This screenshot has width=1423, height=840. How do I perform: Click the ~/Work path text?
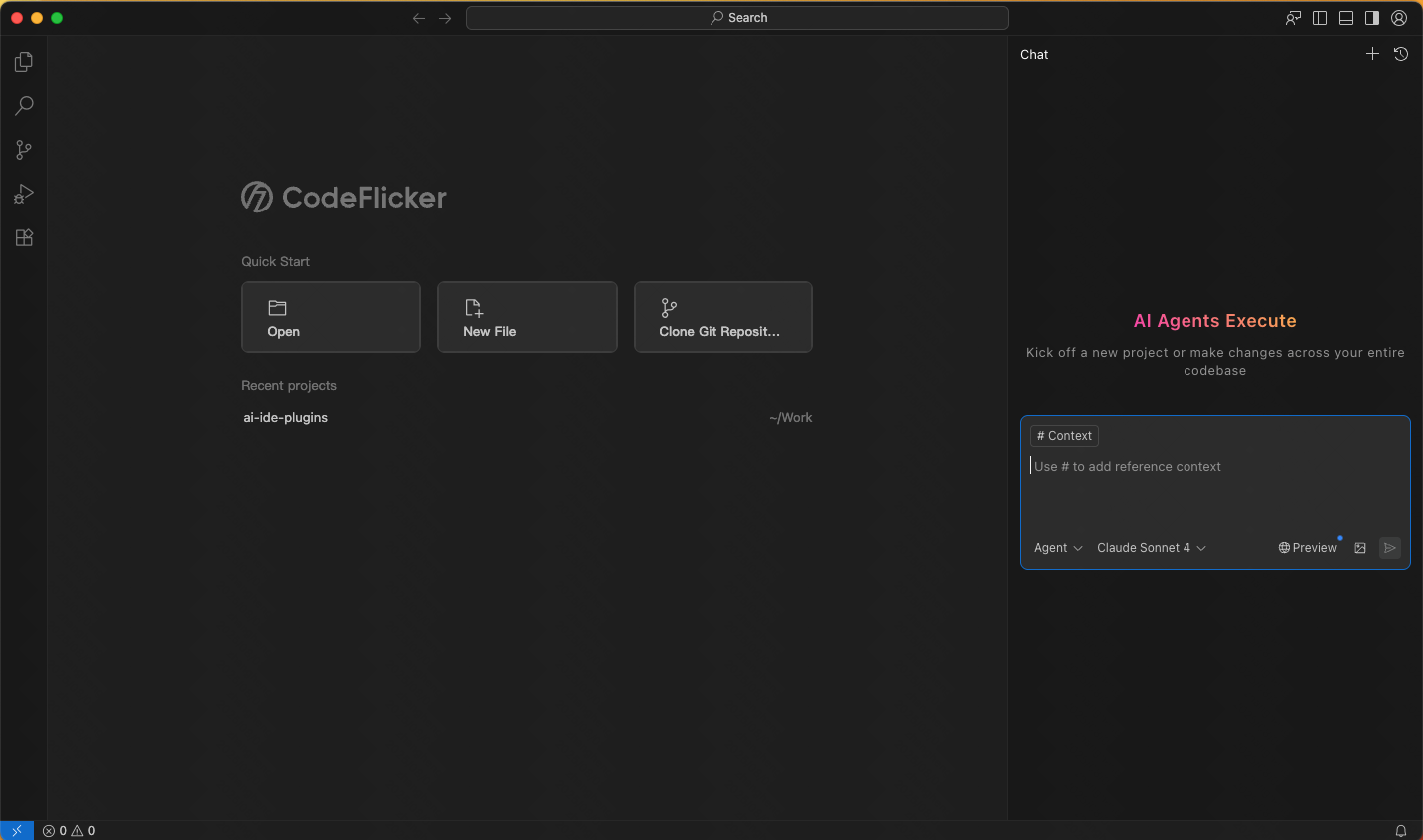[791, 418]
